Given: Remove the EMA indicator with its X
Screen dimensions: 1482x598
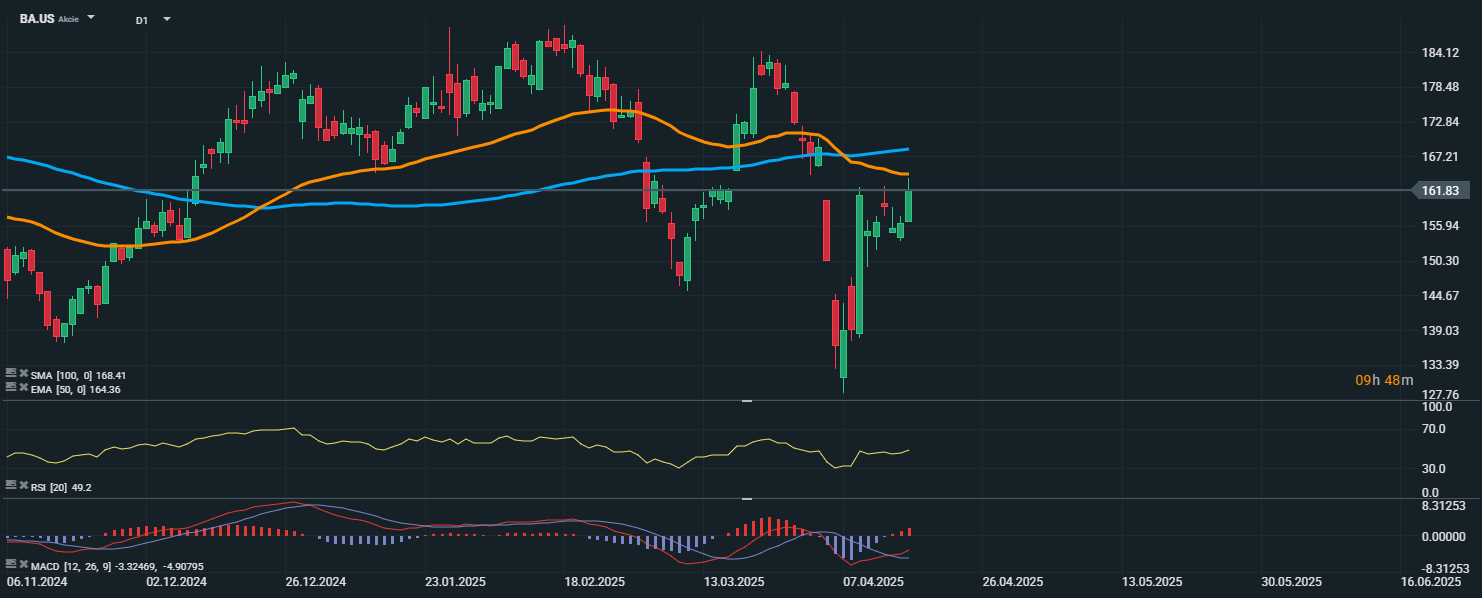Looking at the screenshot, I should click(x=23, y=388).
